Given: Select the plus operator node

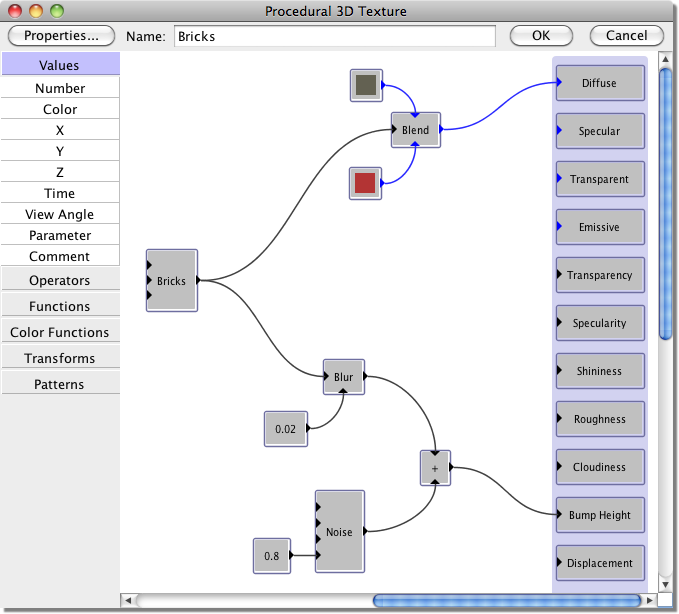Looking at the screenshot, I should pyautogui.click(x=435, y=468).
